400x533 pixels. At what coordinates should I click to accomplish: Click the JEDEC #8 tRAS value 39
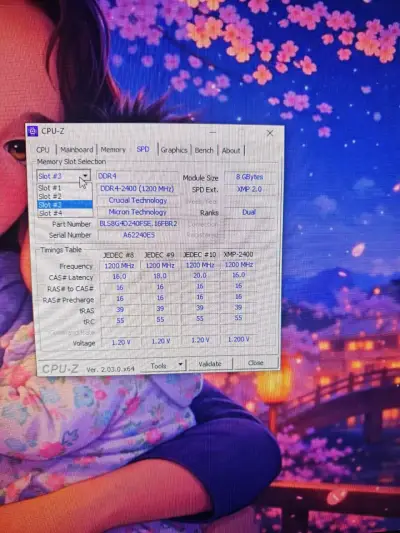[120, 310]
